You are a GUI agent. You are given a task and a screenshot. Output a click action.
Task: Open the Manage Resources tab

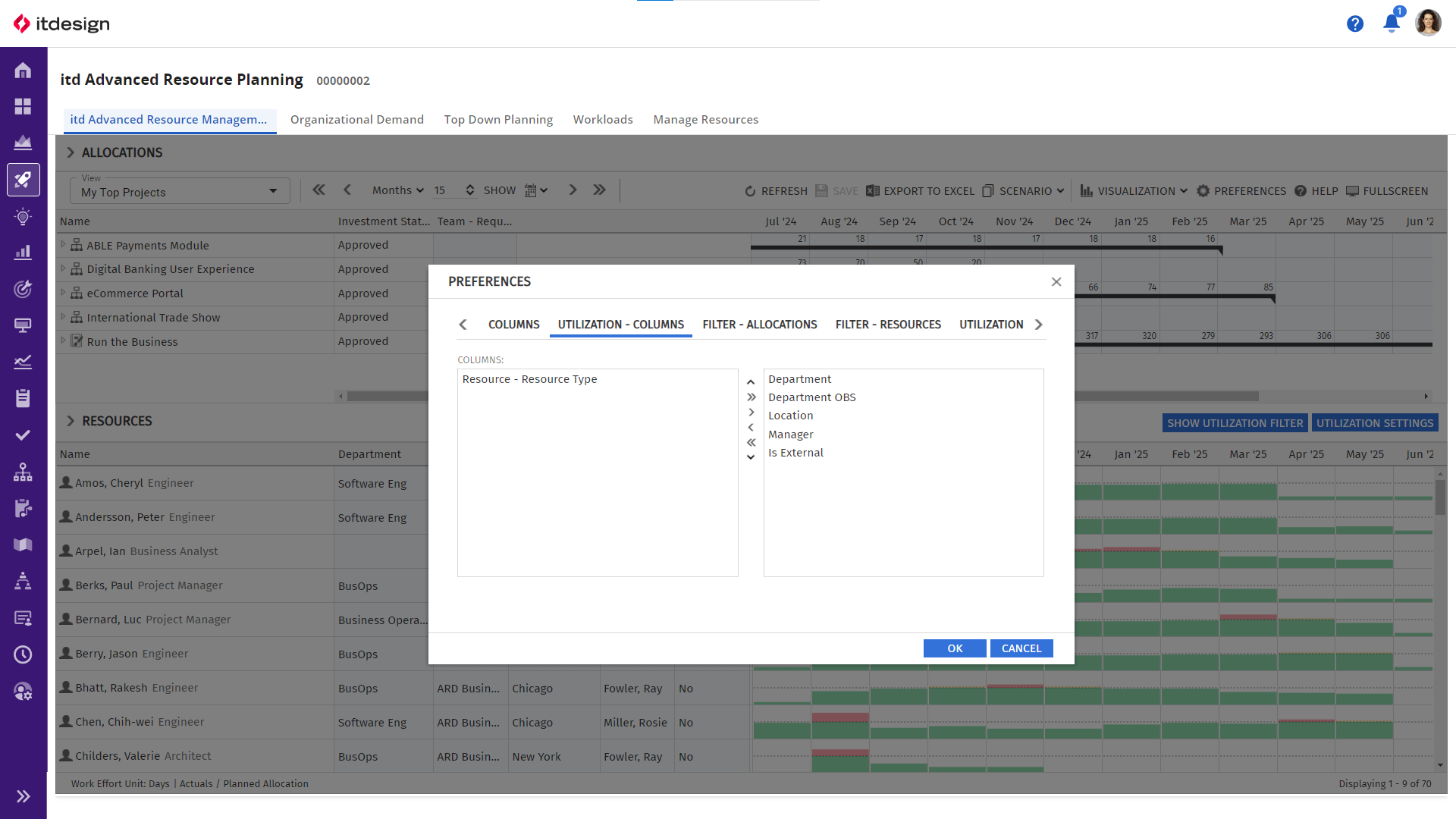[706, 120]
